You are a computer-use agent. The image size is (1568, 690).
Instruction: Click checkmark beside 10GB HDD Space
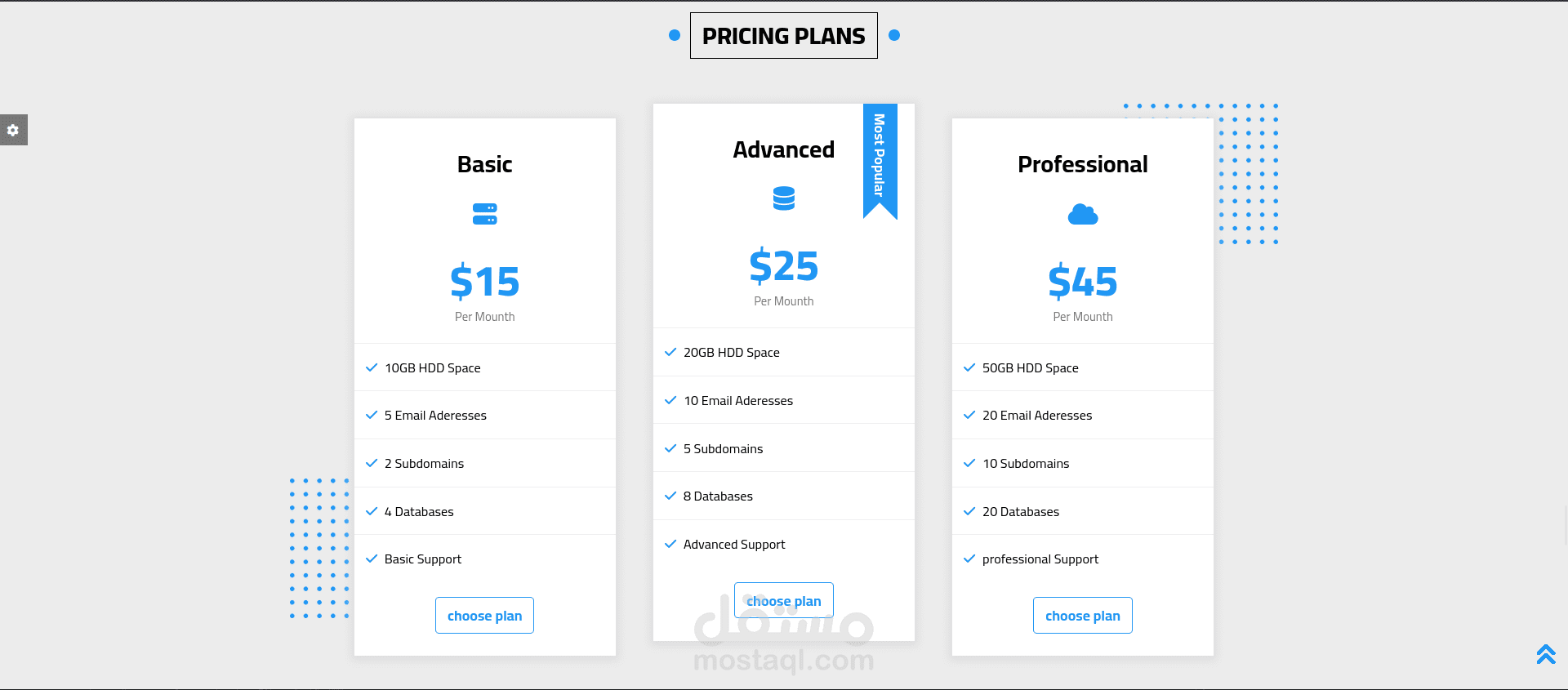click(372, 367)
